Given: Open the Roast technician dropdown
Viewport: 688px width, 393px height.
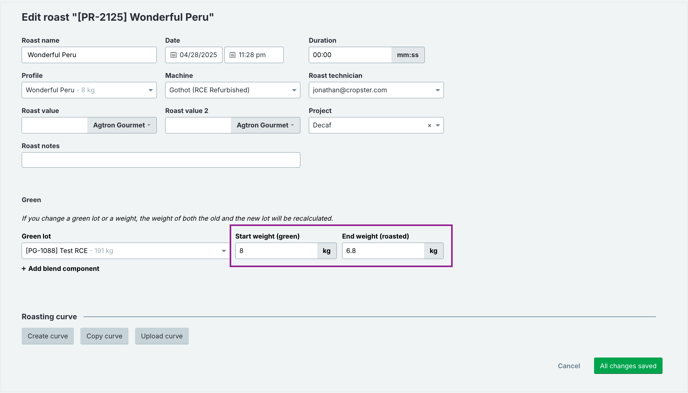Looking at the screenshot, I should pos(376,90).
